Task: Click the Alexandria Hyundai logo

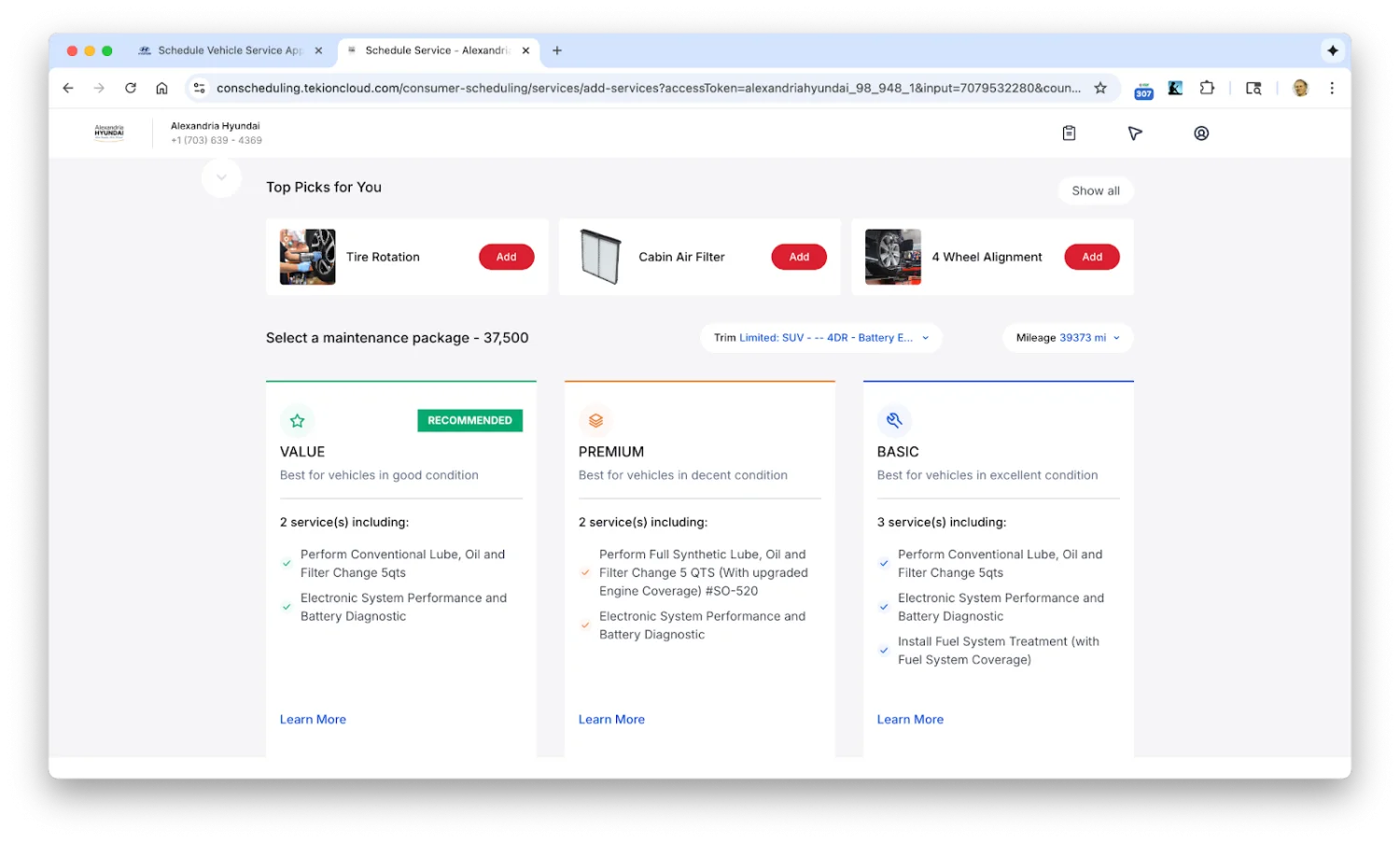Action: tap(109, 133)
